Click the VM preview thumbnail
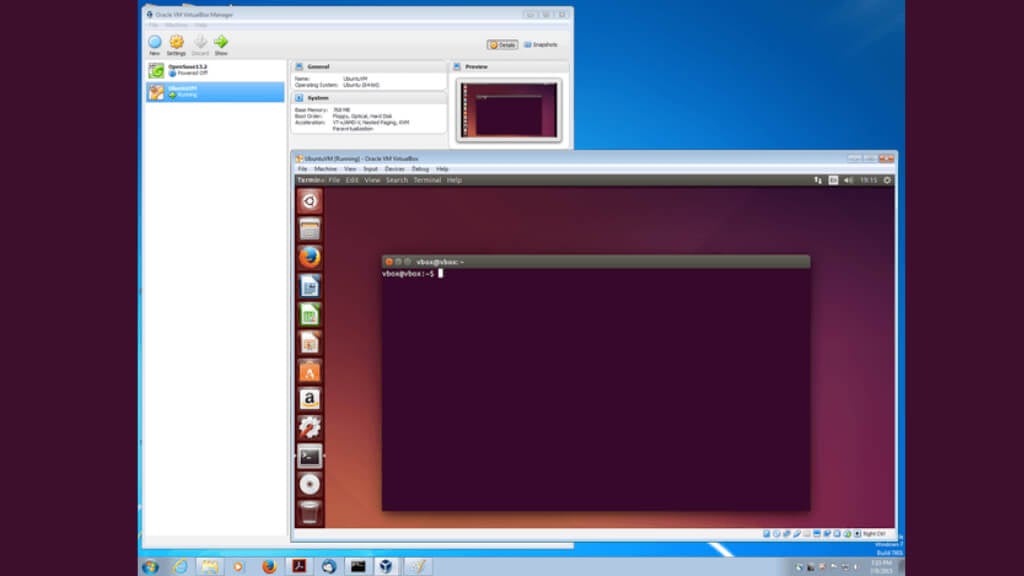Image resolution: width=1024 pixels, height=576 pixels. click(508, 109)
